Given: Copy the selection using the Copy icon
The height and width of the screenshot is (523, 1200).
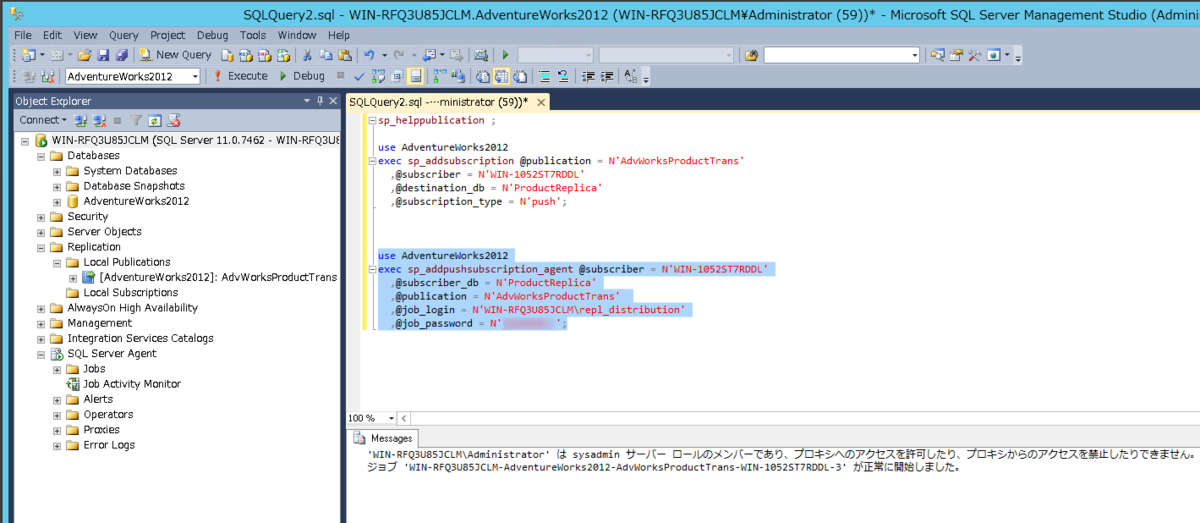Looking at the screenshot, I should point(326,55).
